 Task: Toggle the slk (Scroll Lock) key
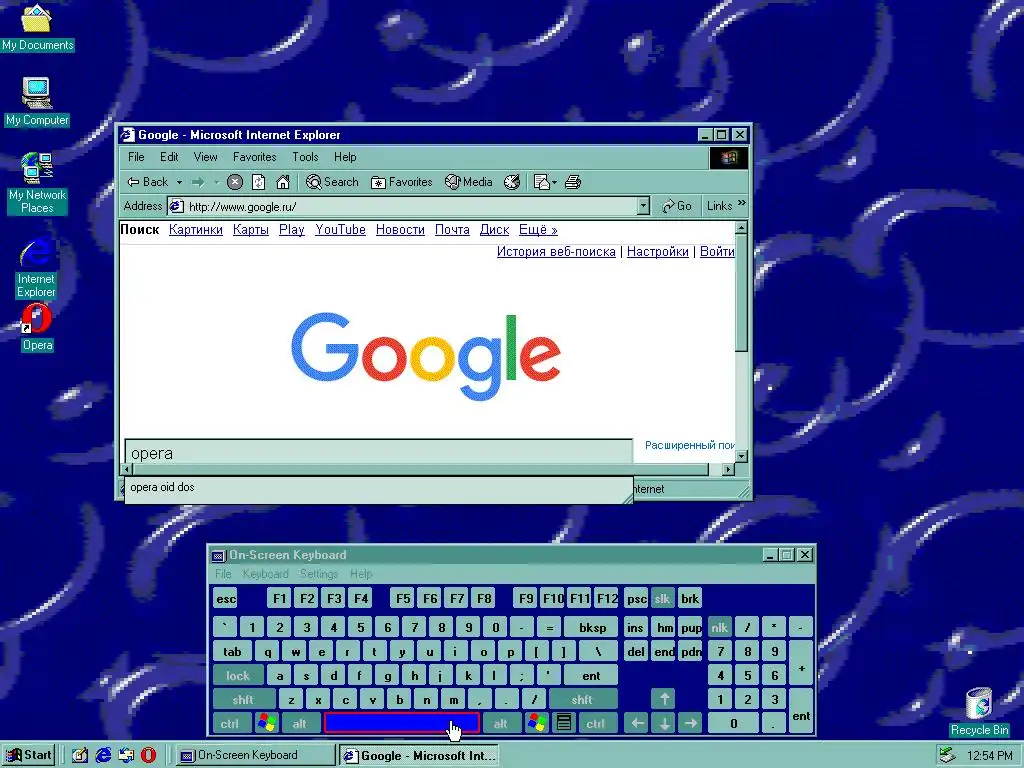pos(662,598)
